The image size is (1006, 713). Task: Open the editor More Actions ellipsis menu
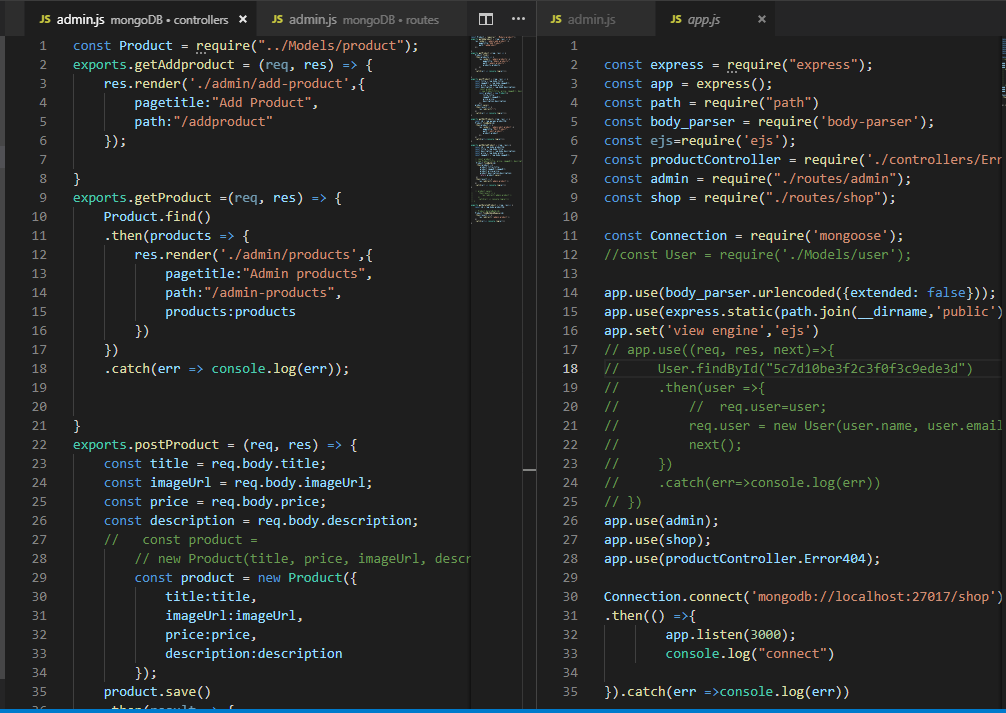click(x=518, y=19)
